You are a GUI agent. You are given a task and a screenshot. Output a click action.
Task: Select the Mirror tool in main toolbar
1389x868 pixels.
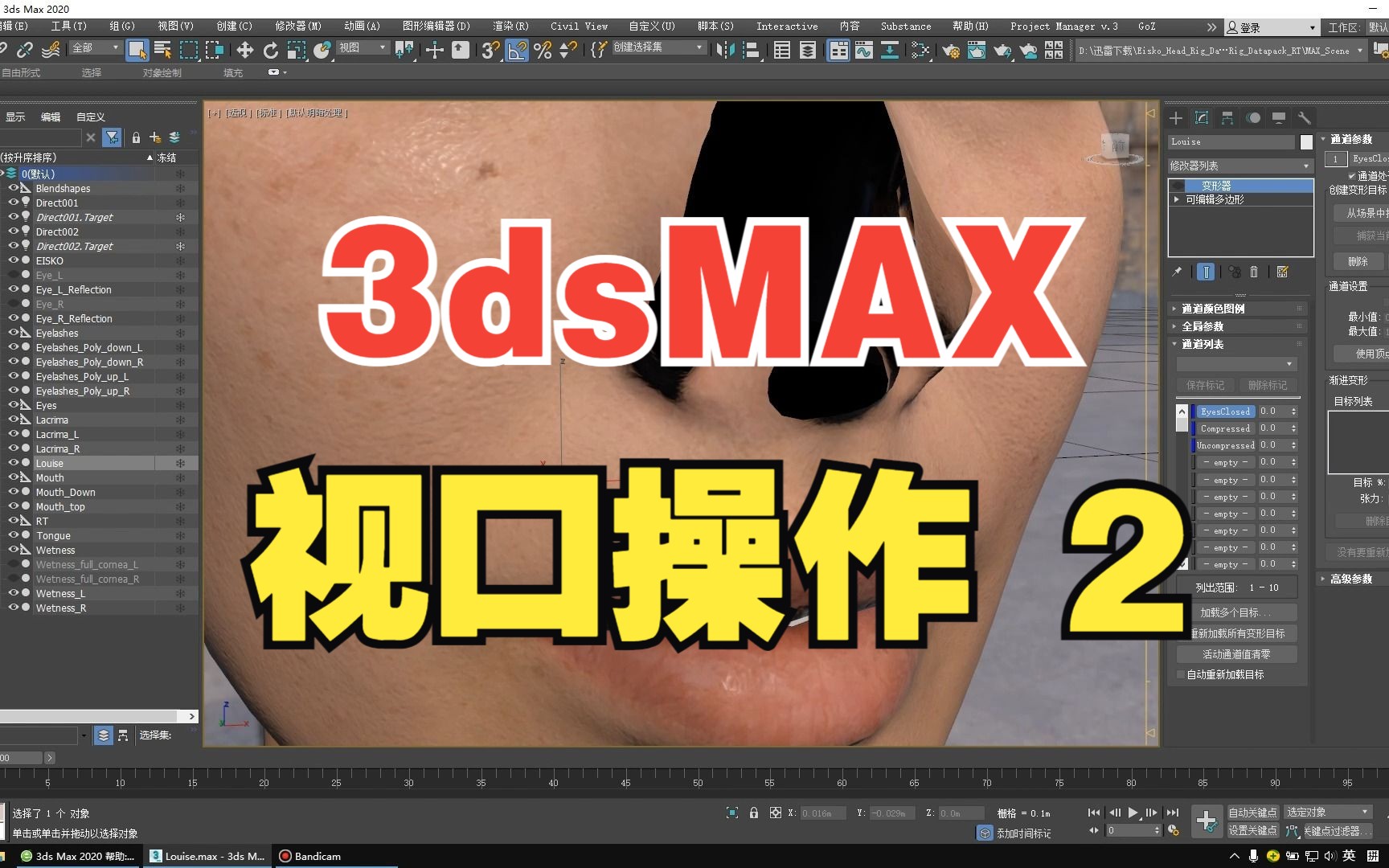click(x=726, y=51)
